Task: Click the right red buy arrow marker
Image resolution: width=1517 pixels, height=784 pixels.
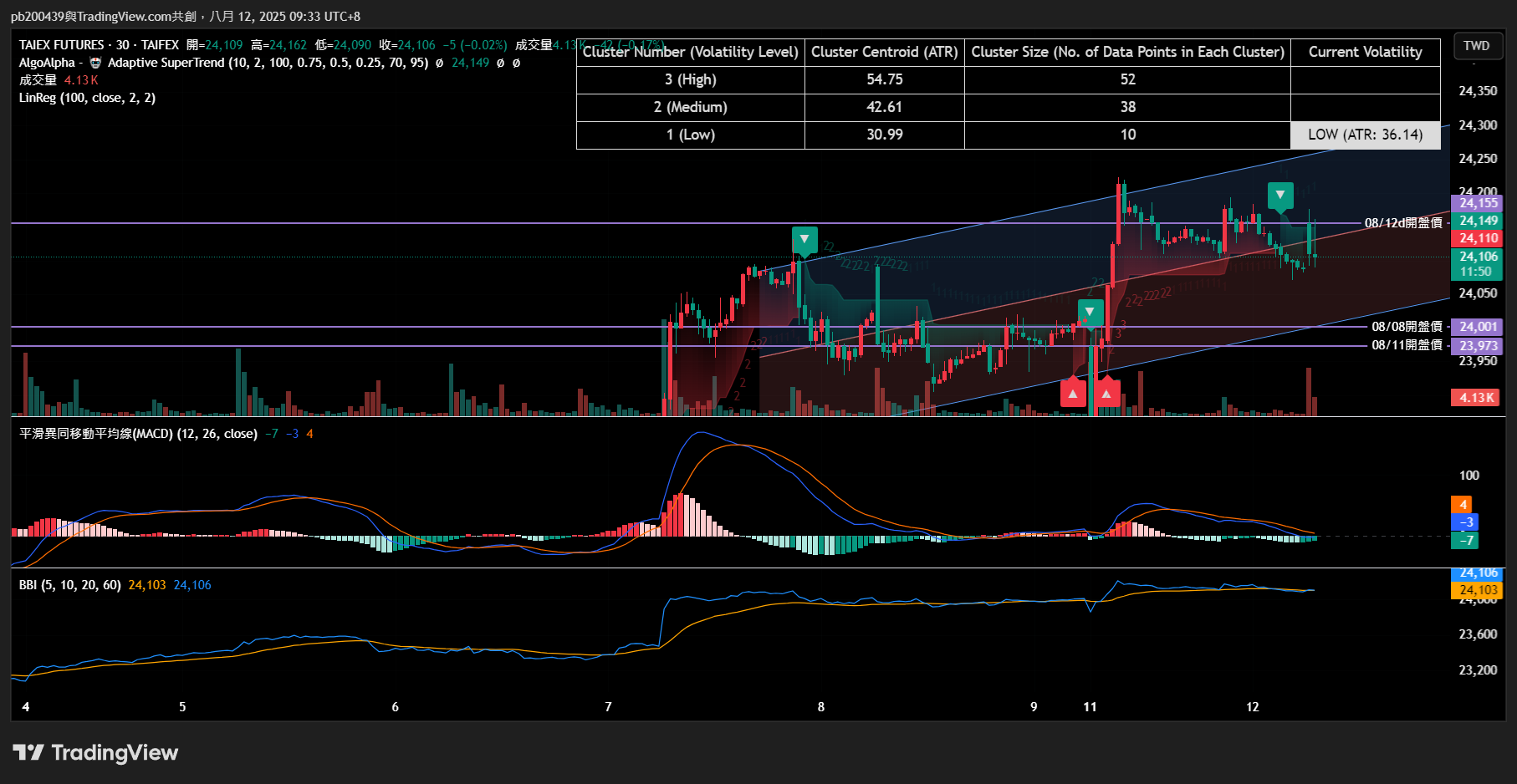Action: pos(1107,392)
